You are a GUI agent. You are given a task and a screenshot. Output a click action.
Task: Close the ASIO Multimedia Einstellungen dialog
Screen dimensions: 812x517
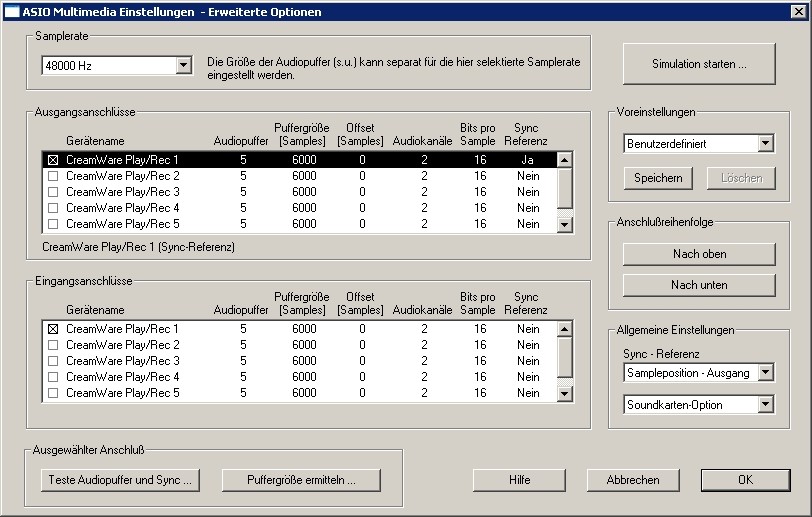pyautogui.click(x=799, y=11)
